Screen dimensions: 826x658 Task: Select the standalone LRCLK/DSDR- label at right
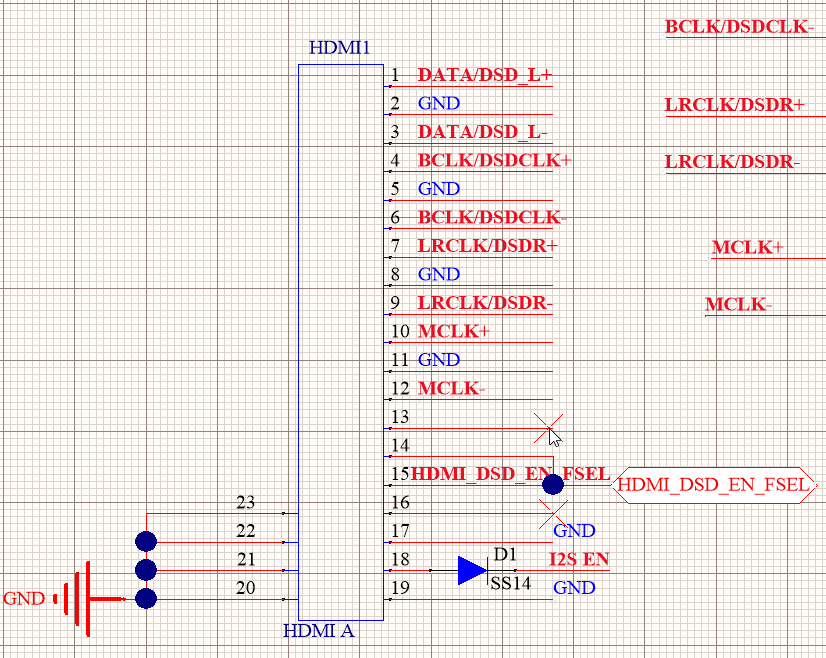click(733, 162)
